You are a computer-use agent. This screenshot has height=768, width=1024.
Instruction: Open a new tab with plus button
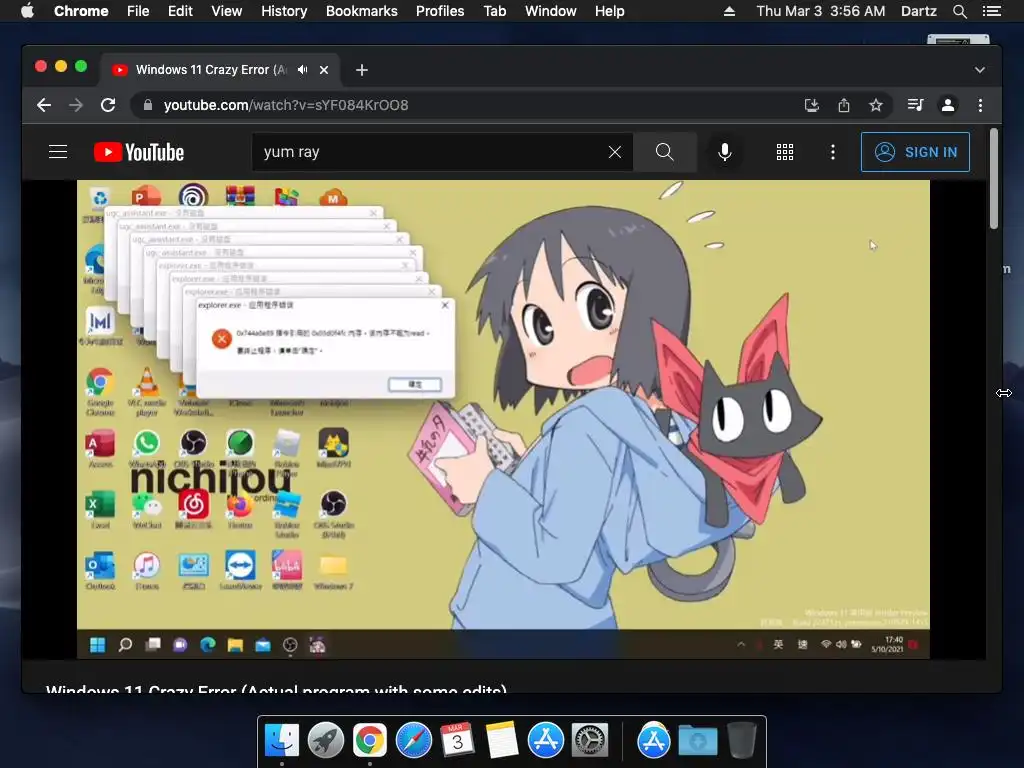click(x=362, y=70)
